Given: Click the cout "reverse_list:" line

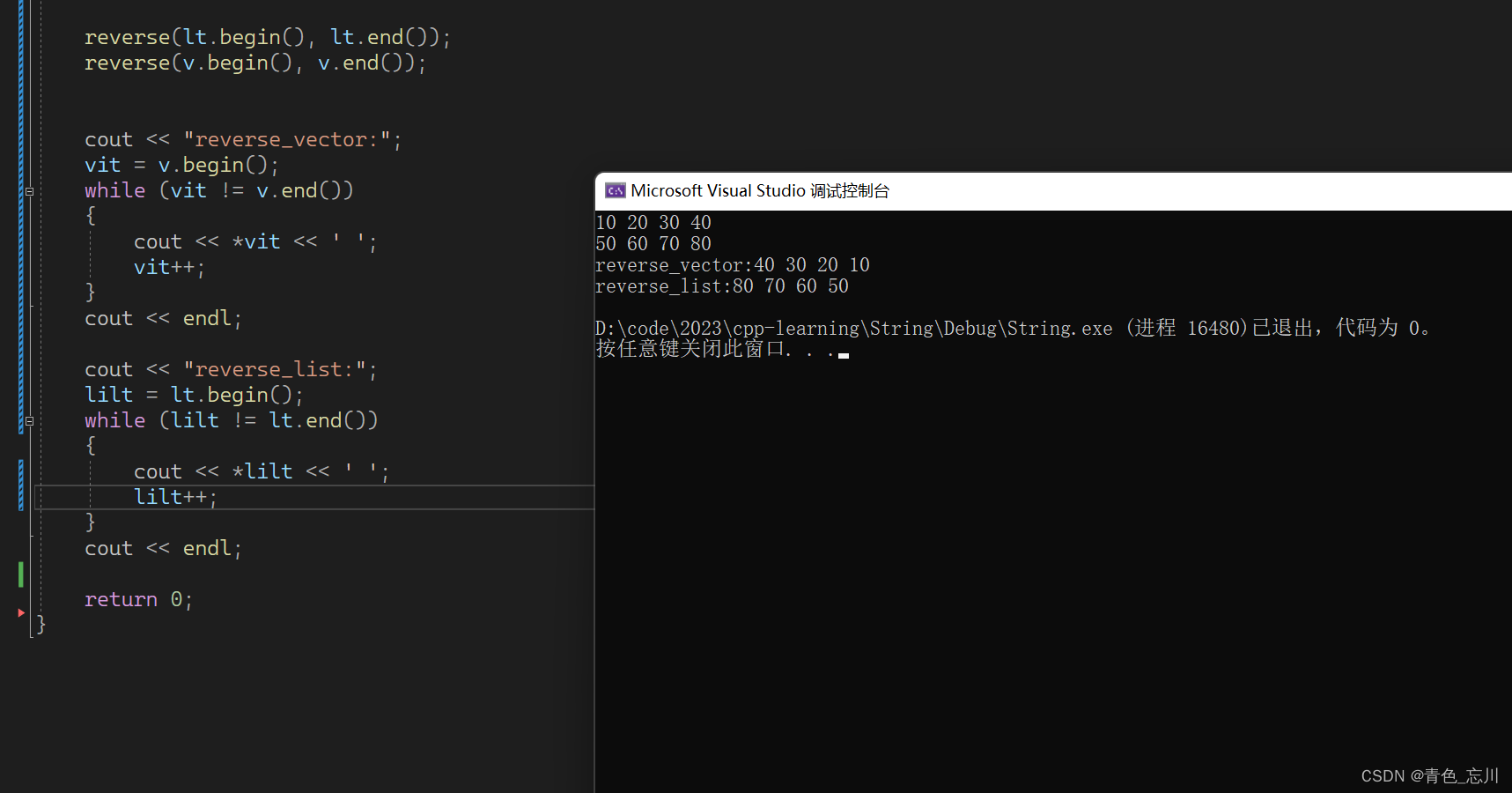Looking at the screenshot, I should 231,369.
